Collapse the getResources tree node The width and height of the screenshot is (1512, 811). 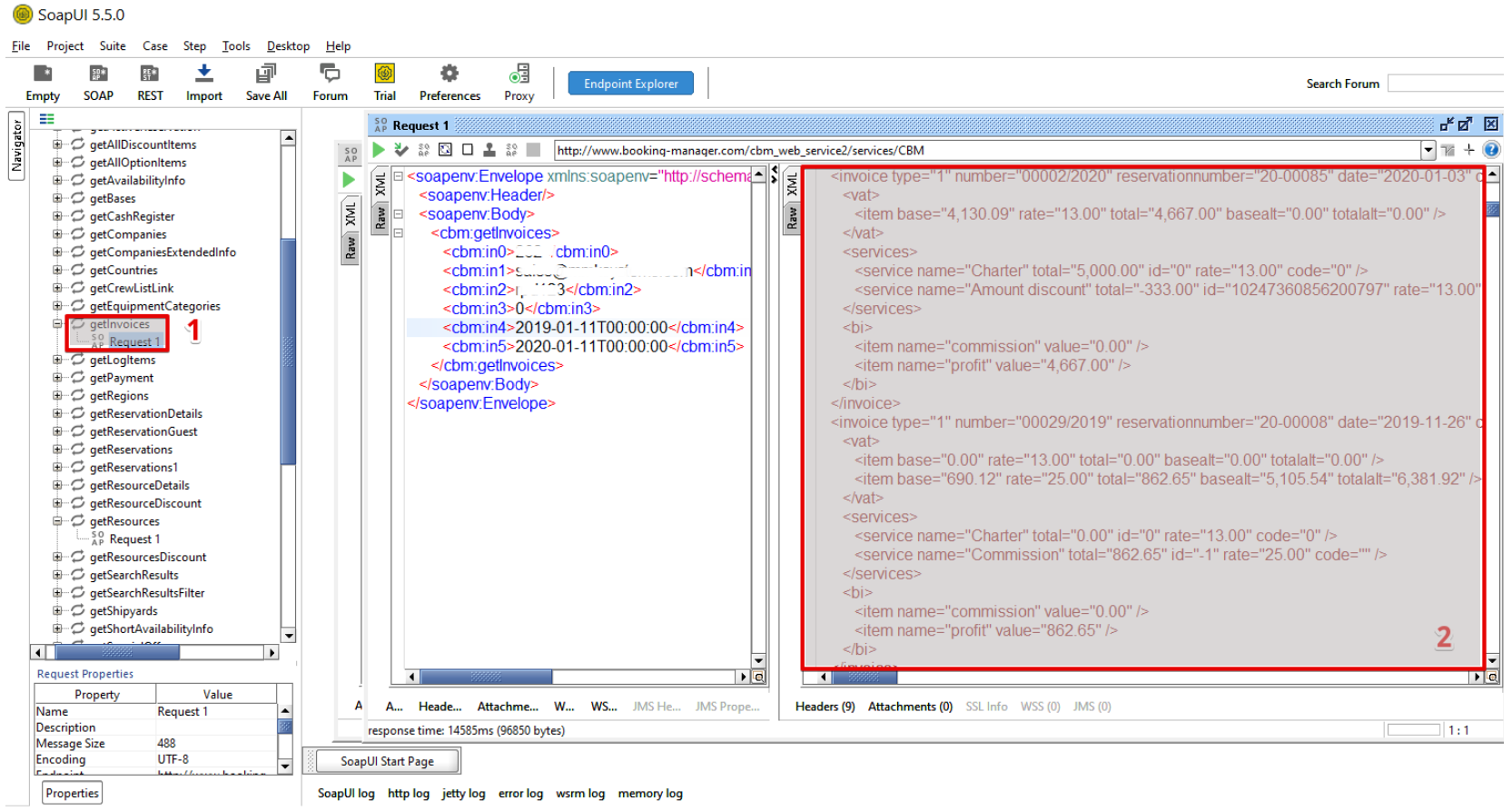pyautogui.click(x=57, y=521)
